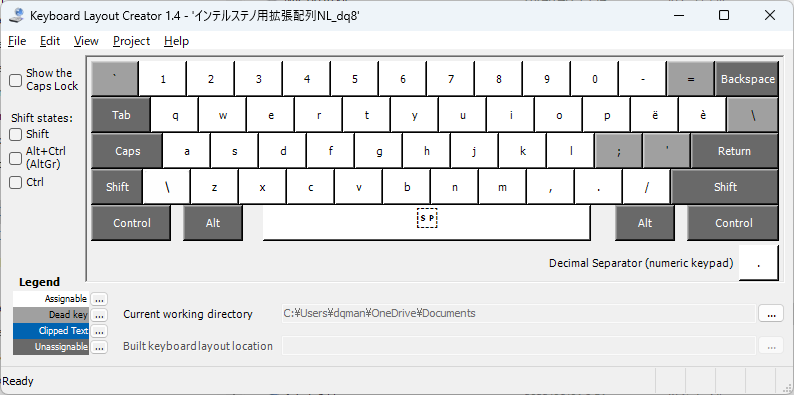Click the ë key

655,115
